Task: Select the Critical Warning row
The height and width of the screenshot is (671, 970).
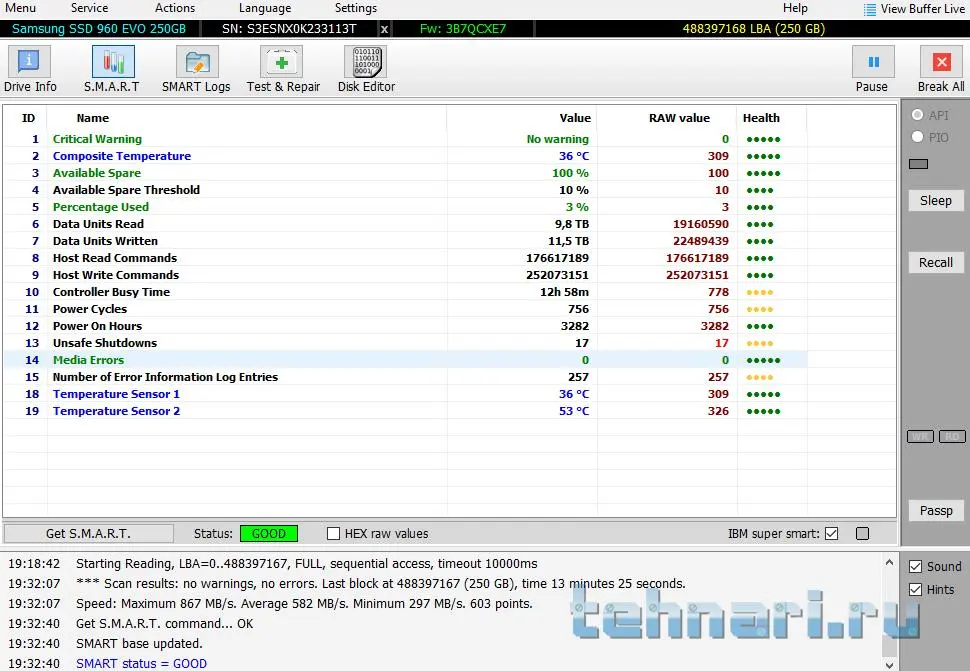Action: [x=406, y=139]
